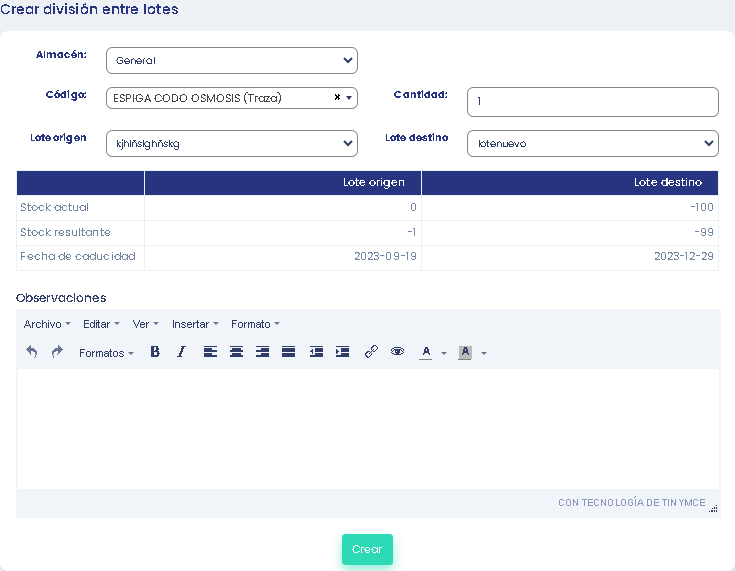Click the redo arrow in editor toolbar
The width and height of the screenshot is (735, 571).
click(x=57, y=352)
